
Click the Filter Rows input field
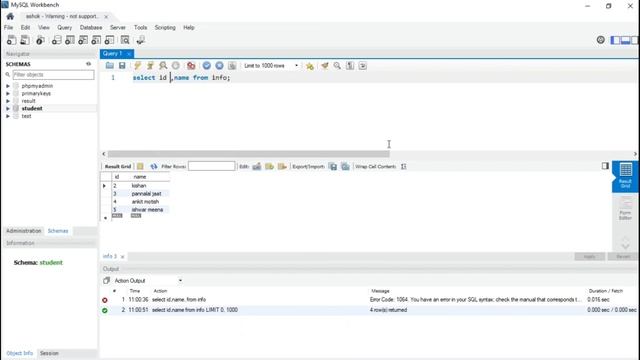tap(211, 166)
